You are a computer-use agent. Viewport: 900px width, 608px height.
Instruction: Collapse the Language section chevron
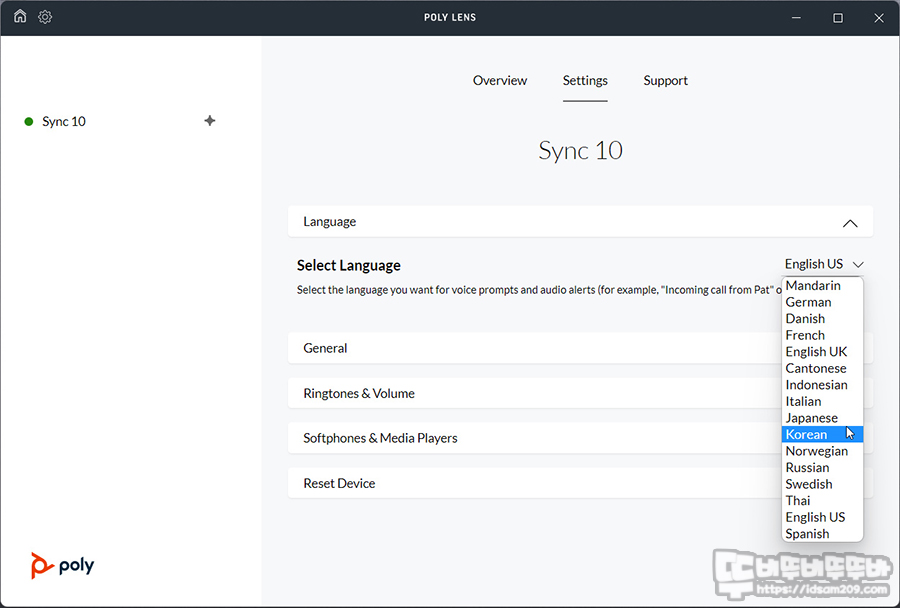click(850, 223)
